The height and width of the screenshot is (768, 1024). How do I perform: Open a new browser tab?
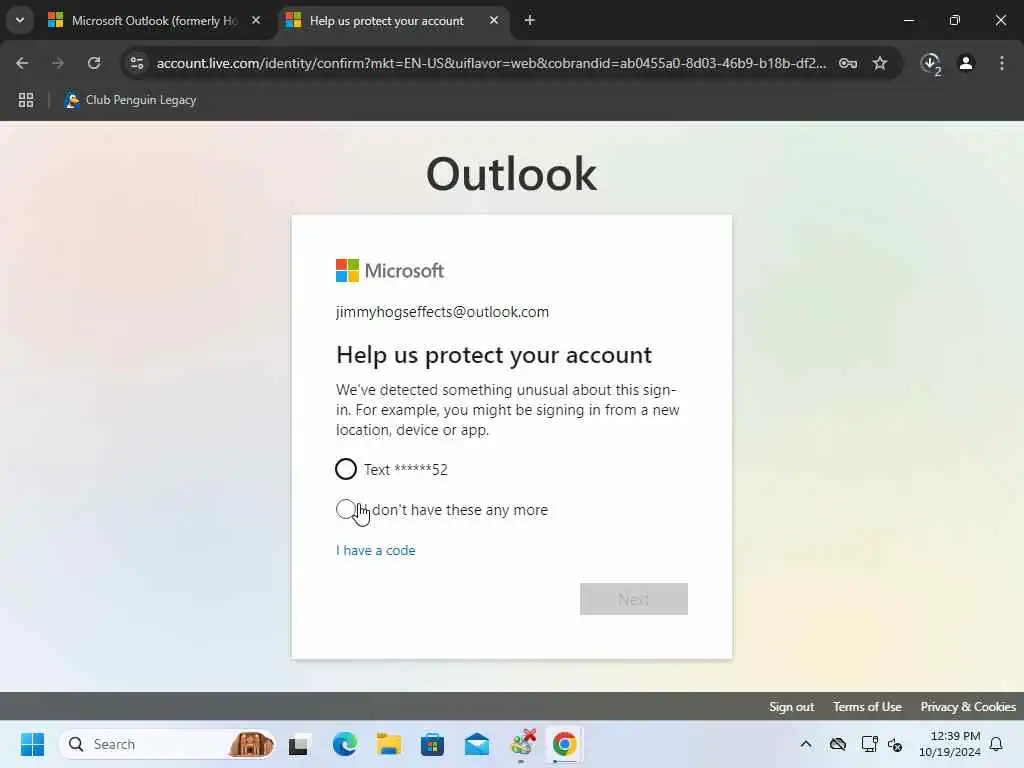coord(530,20)
